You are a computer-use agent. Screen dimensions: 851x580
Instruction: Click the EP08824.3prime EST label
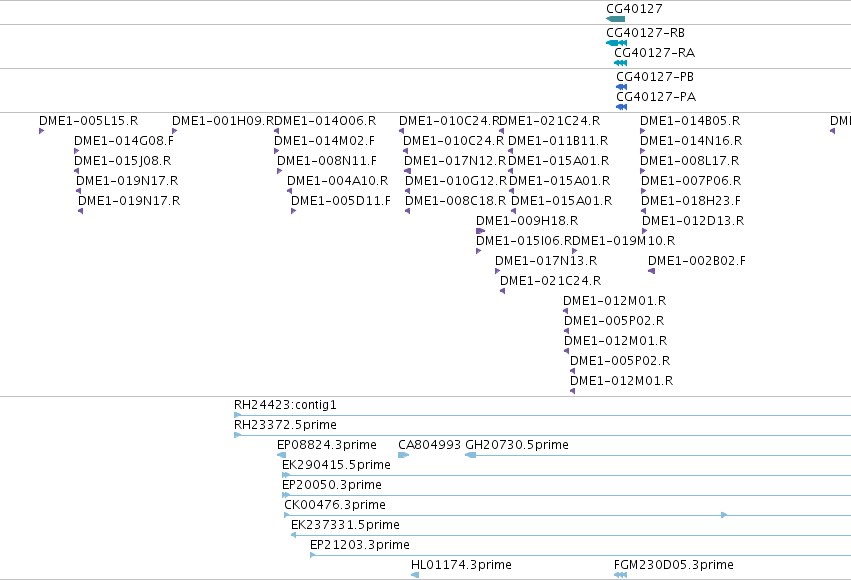click(x=327, y=445)
